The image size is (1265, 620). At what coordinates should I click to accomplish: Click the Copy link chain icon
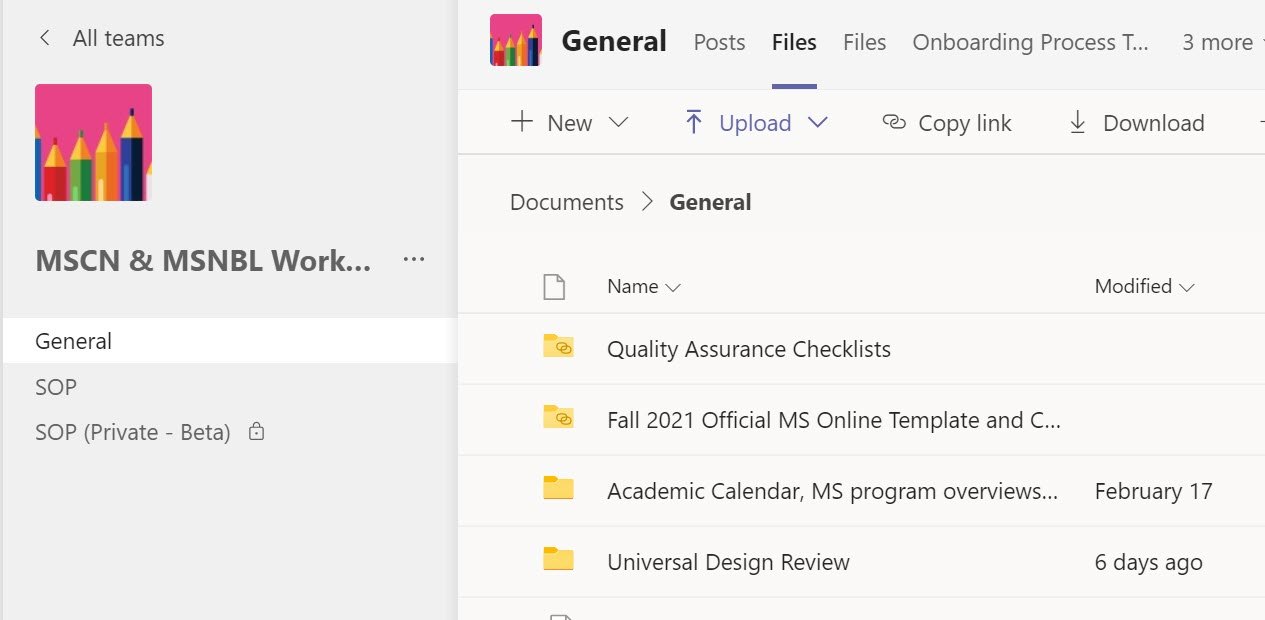894,122
